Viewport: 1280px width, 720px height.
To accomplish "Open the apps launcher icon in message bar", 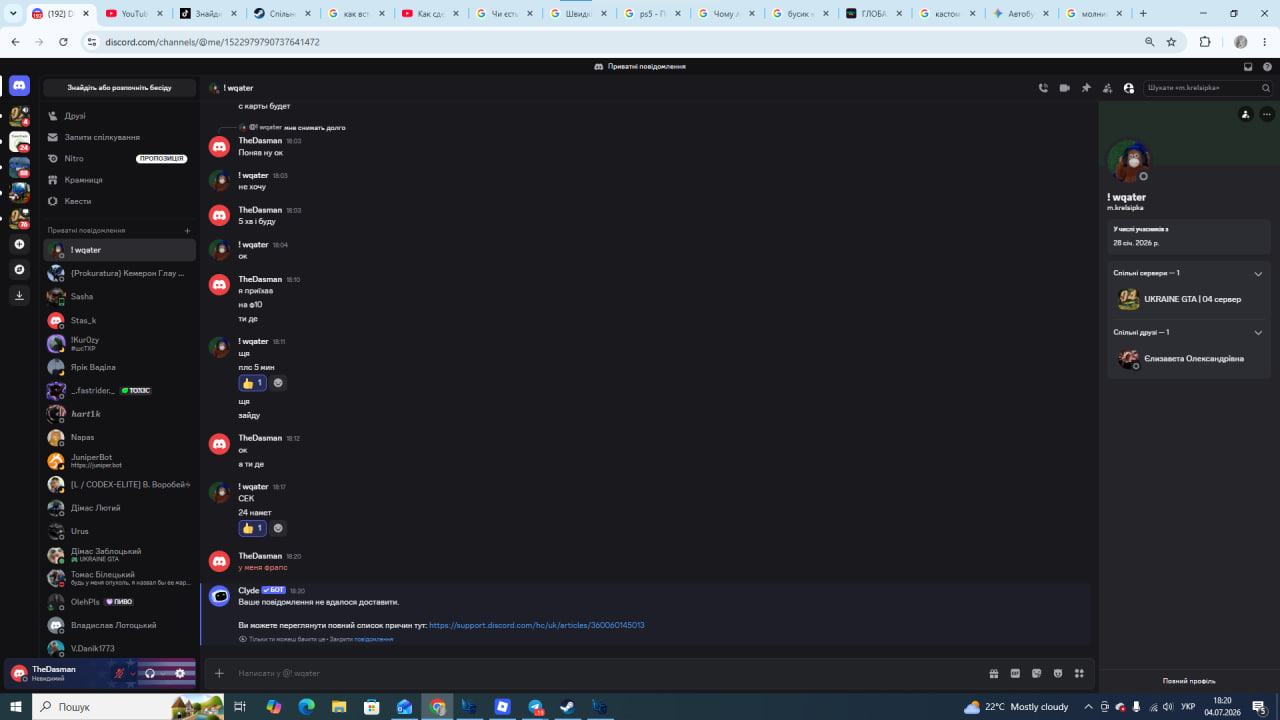I will click(x=1079, y=673).
